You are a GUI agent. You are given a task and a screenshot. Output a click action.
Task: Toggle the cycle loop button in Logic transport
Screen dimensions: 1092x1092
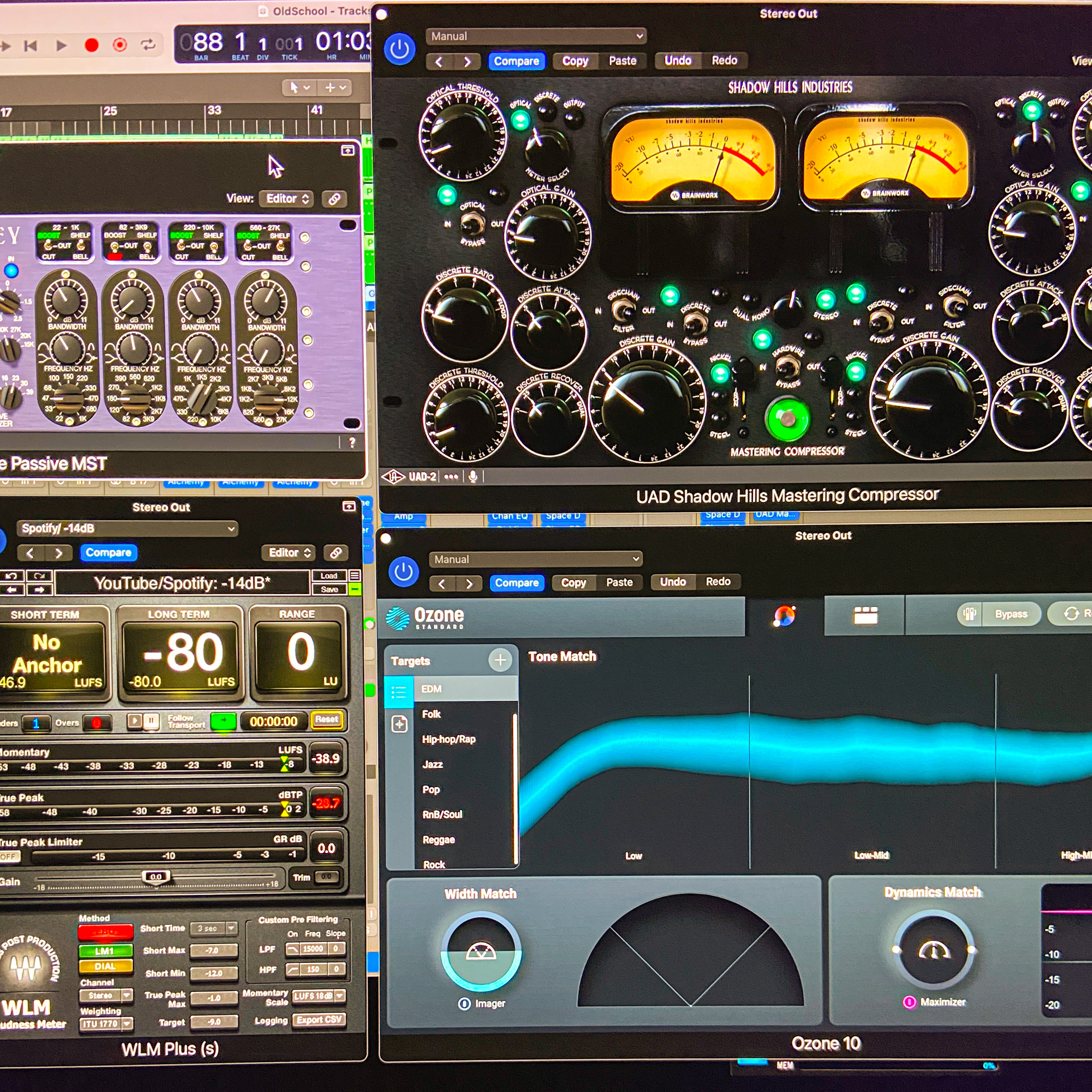[x=148, y=45]
